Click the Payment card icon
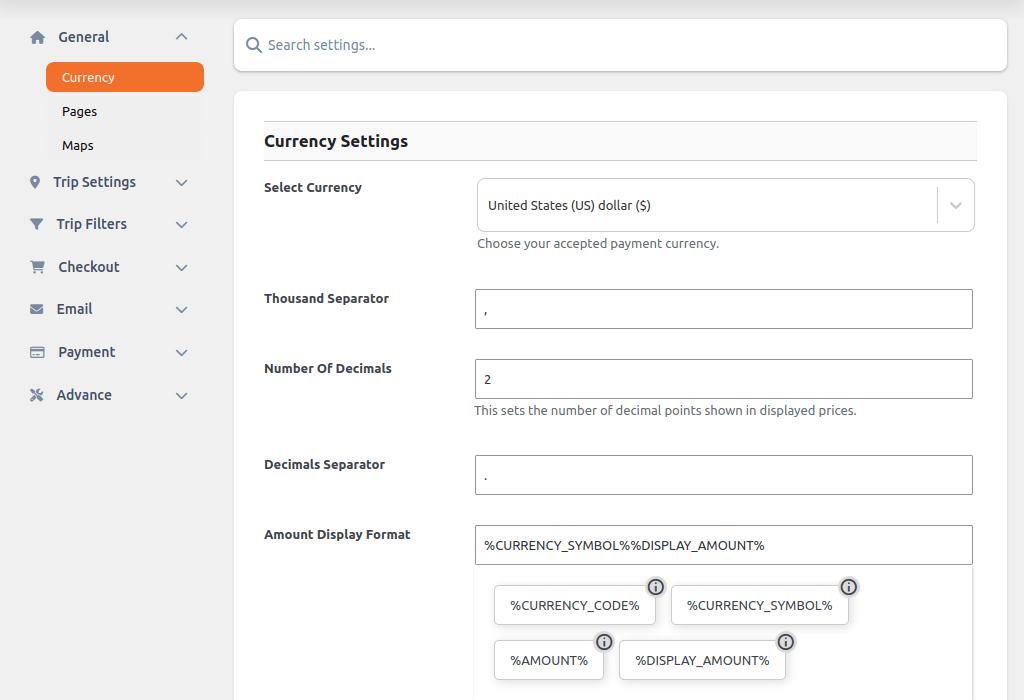This screenshot has height=700, width=1024. click(37, 352)
